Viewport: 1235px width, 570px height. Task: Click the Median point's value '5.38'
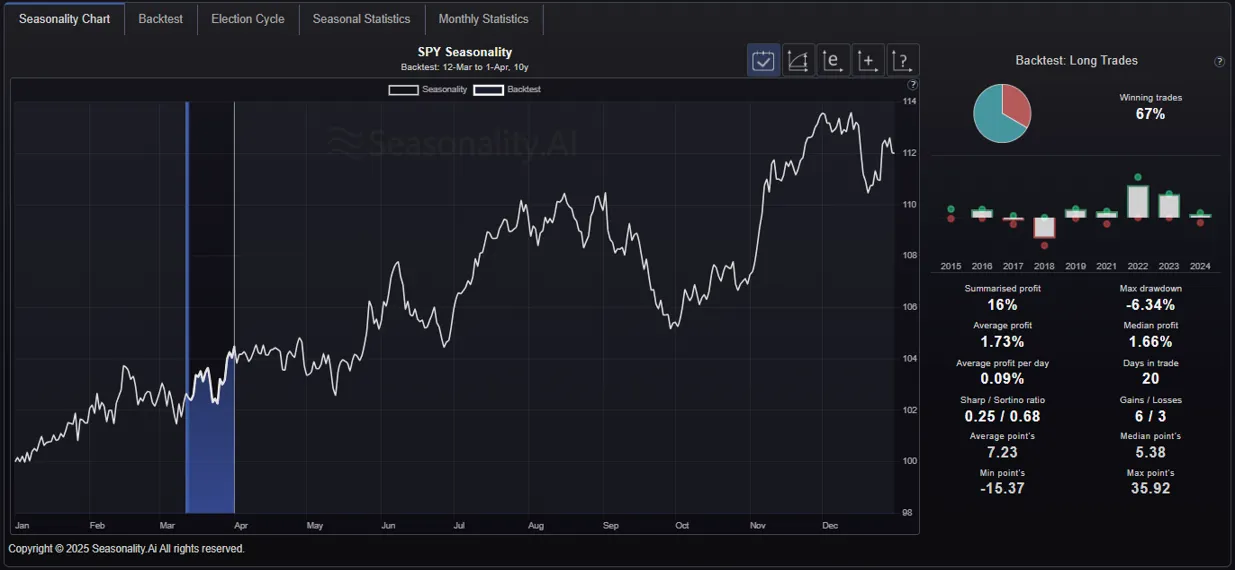point(1150,452)
